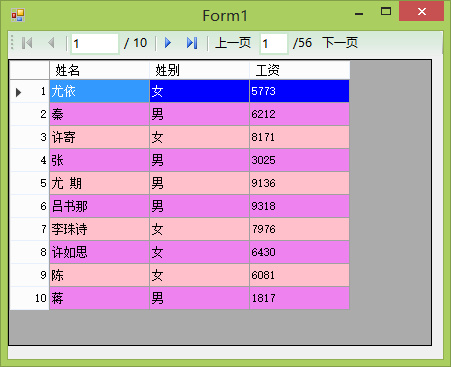
Task: Click the salary cell 3025
Action: pyautogui.click(x=299, y=160)
